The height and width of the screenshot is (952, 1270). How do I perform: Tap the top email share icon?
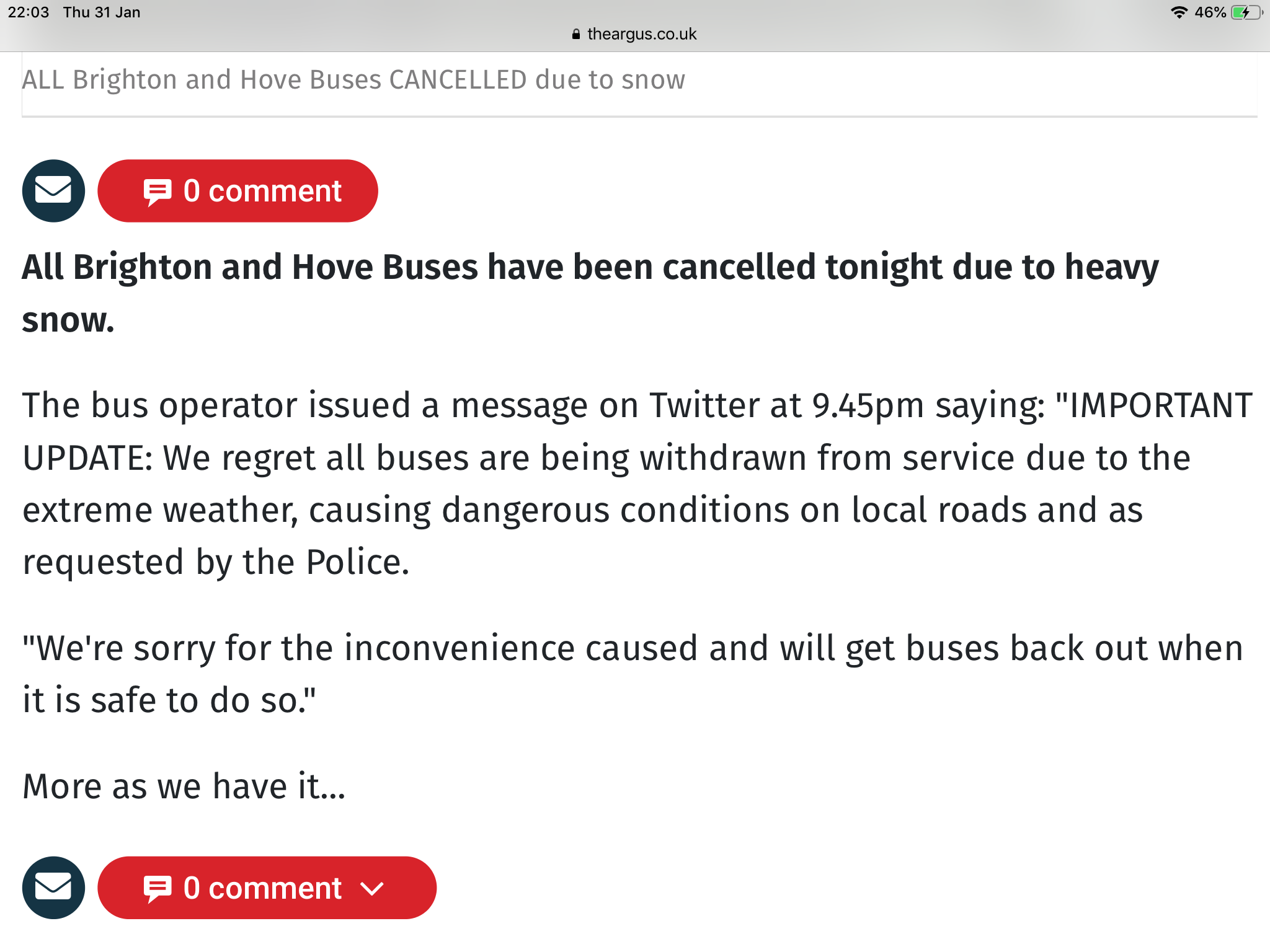(53, 191)
